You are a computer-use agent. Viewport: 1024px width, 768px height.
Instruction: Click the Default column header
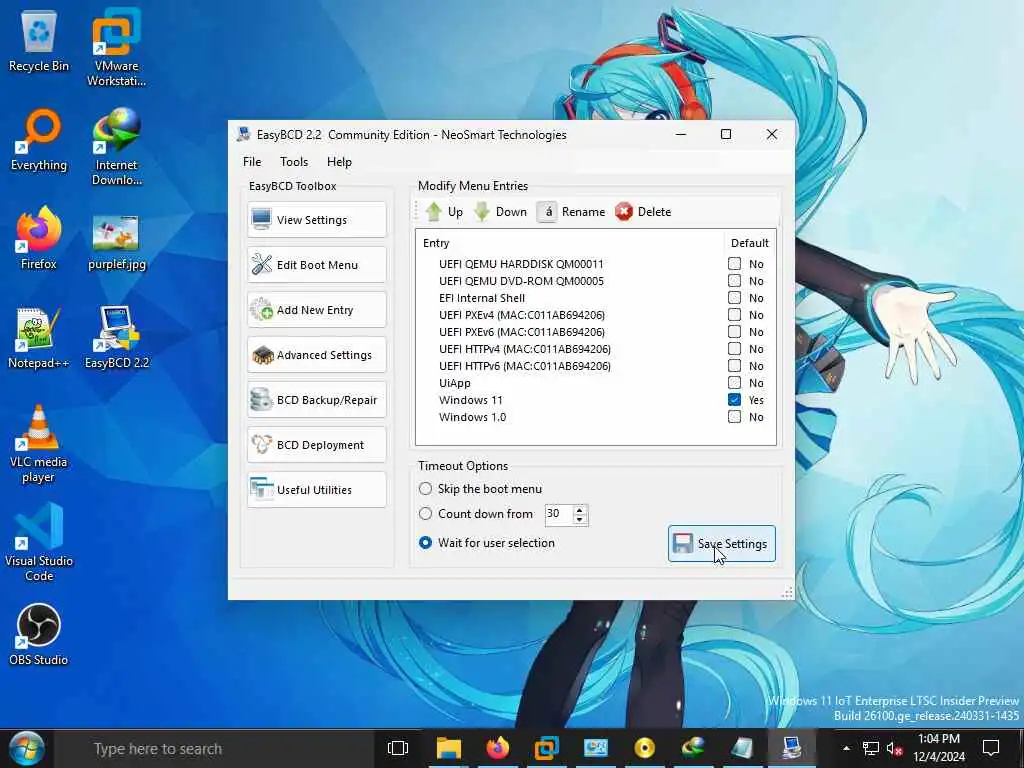pyautogui.click(x=750, y=243)
